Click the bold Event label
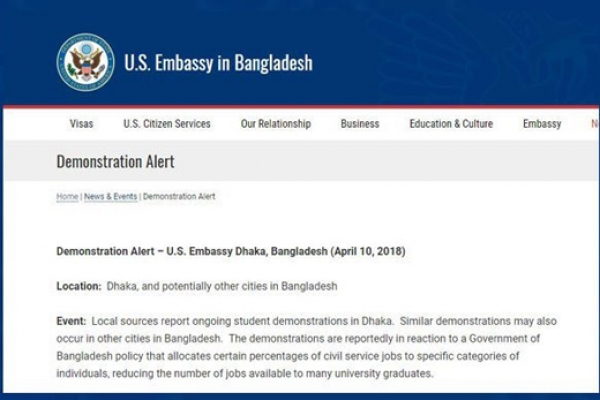This screenshot has height=400, width=600. click(71, 321)
